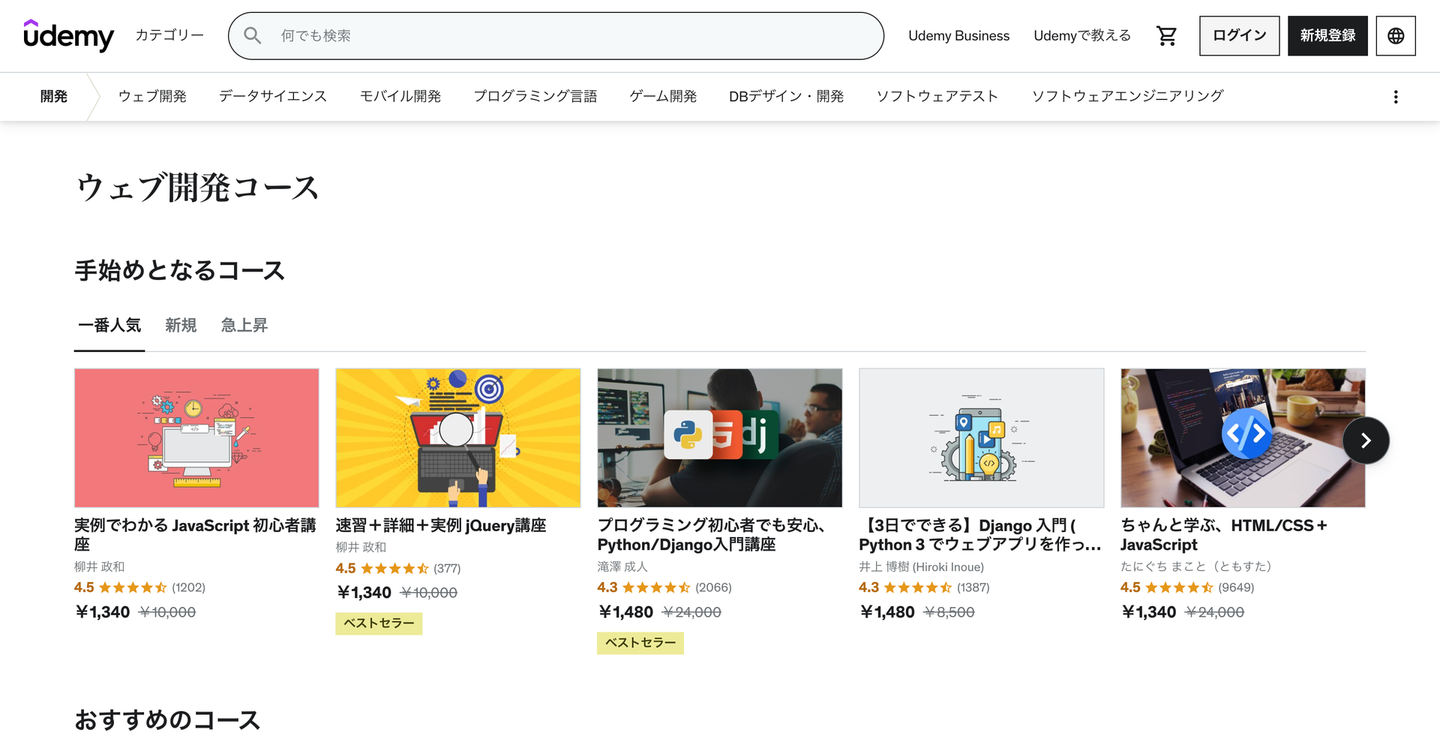Click the Udemy logo

click(69, 36)
